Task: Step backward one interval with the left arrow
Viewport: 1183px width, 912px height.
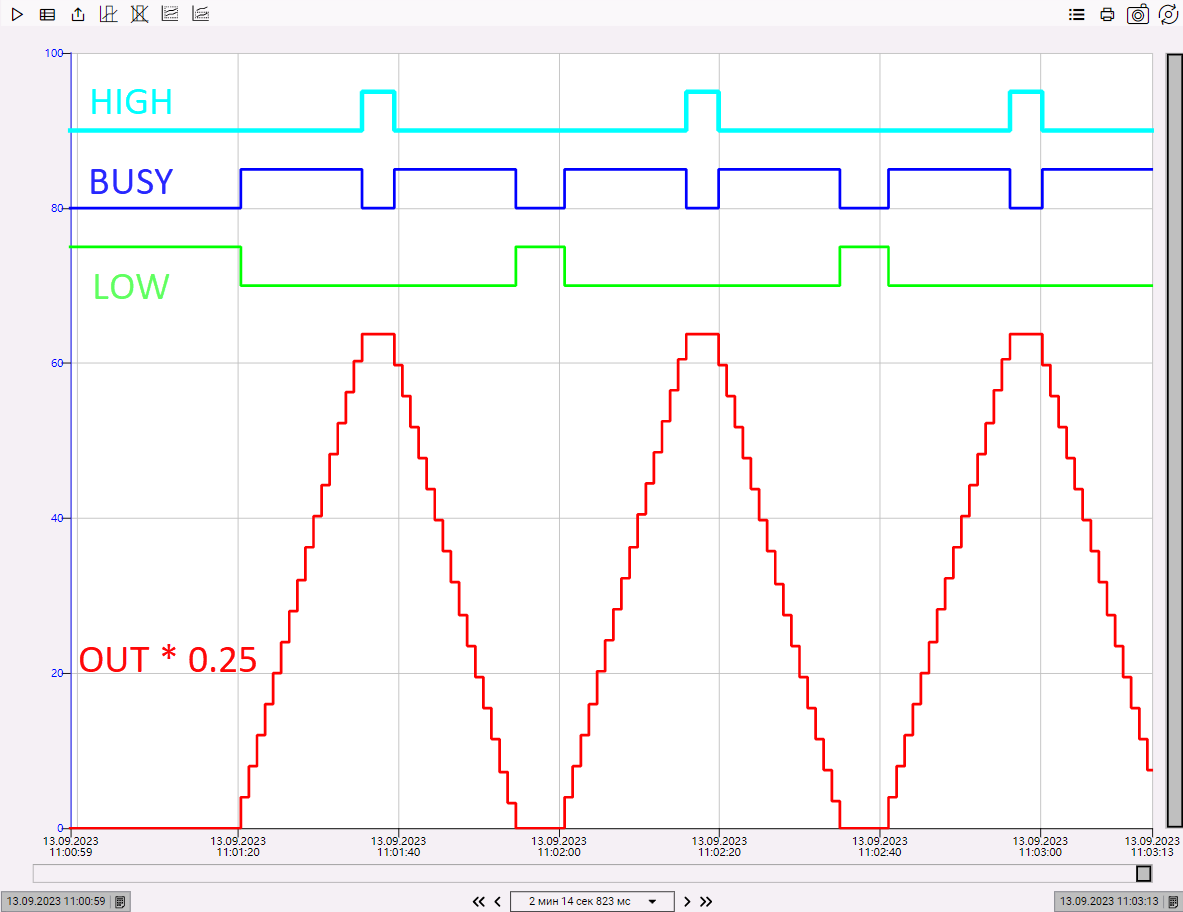Action: (497, 901)
